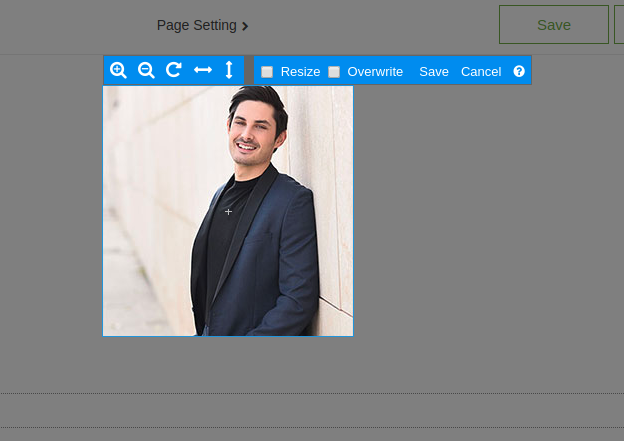
Task: Open the Page Setting menu text
Action: coord(196,25)
